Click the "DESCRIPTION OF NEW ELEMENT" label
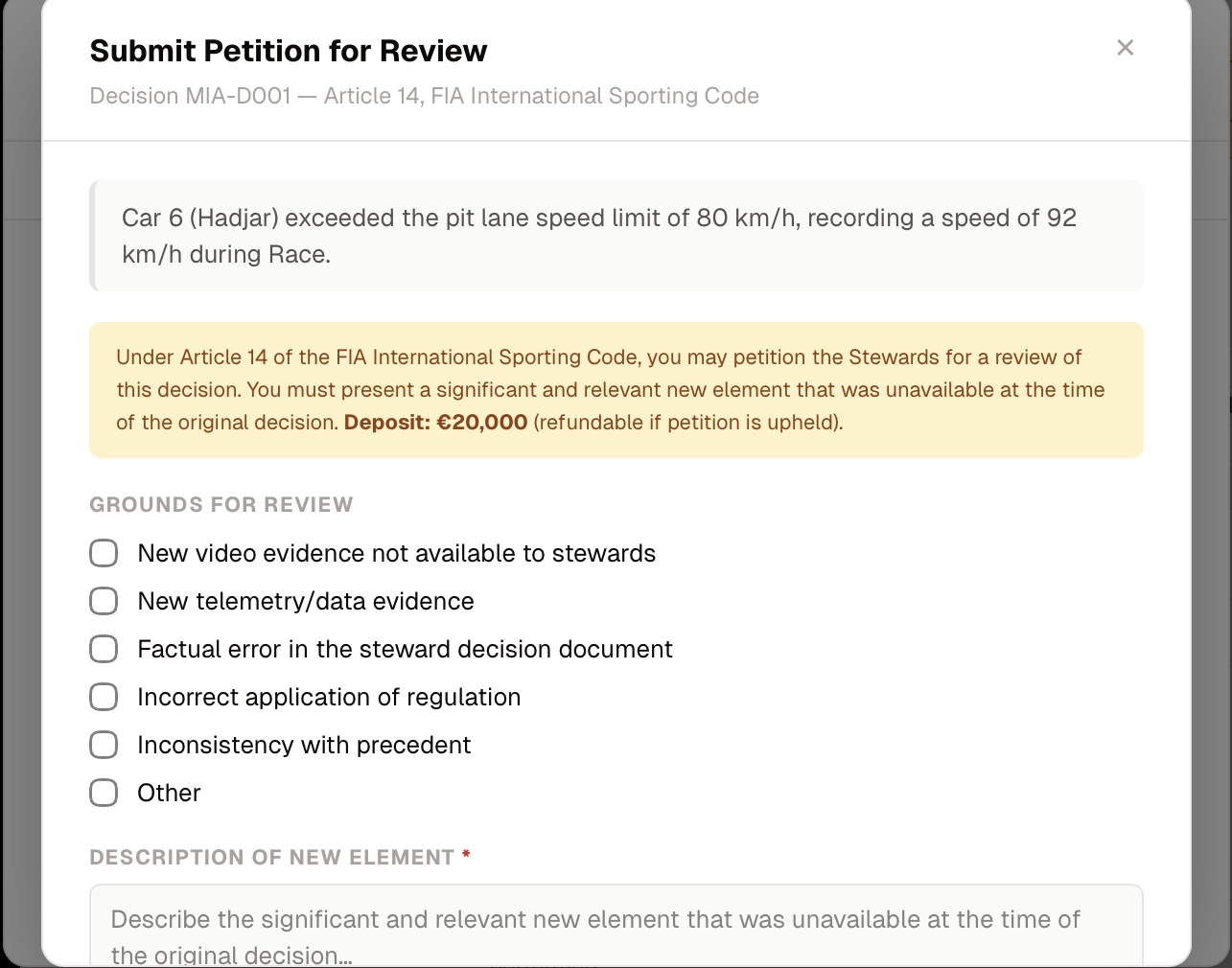This screenshot has width=1232, height=968. click(272, 857)
